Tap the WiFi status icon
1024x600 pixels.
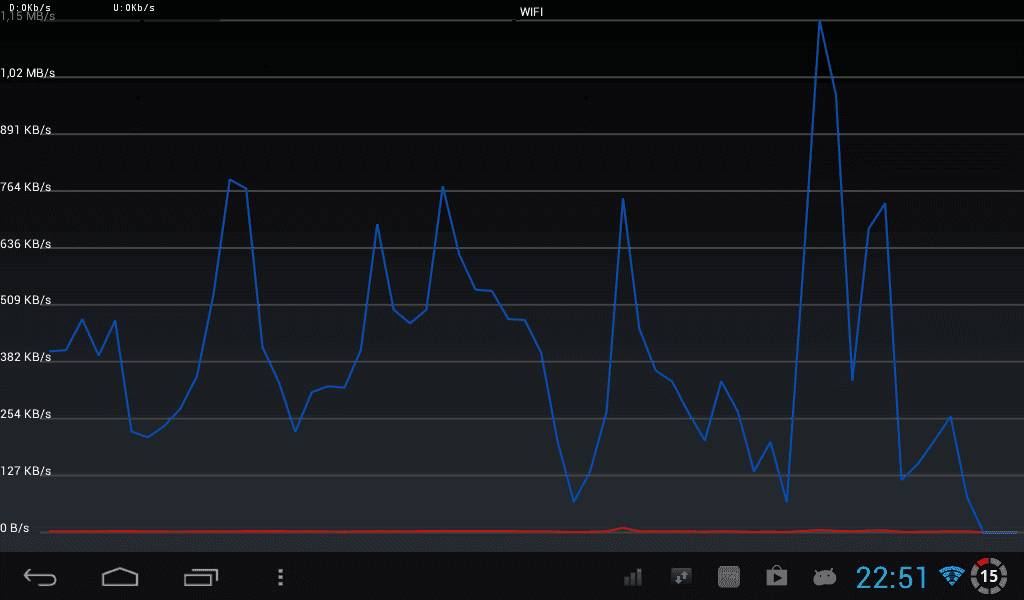(x=952, y=576)
